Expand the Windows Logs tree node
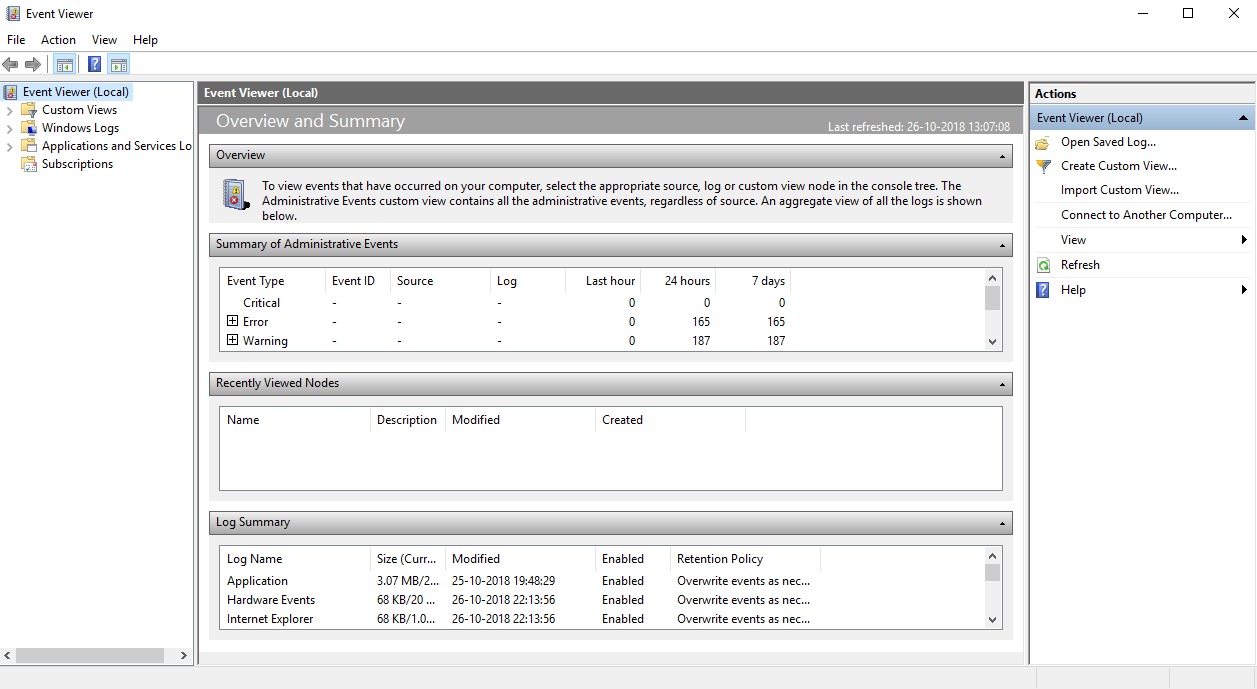Viewport: 1257px width, 689px height. (x=10, y=128)
